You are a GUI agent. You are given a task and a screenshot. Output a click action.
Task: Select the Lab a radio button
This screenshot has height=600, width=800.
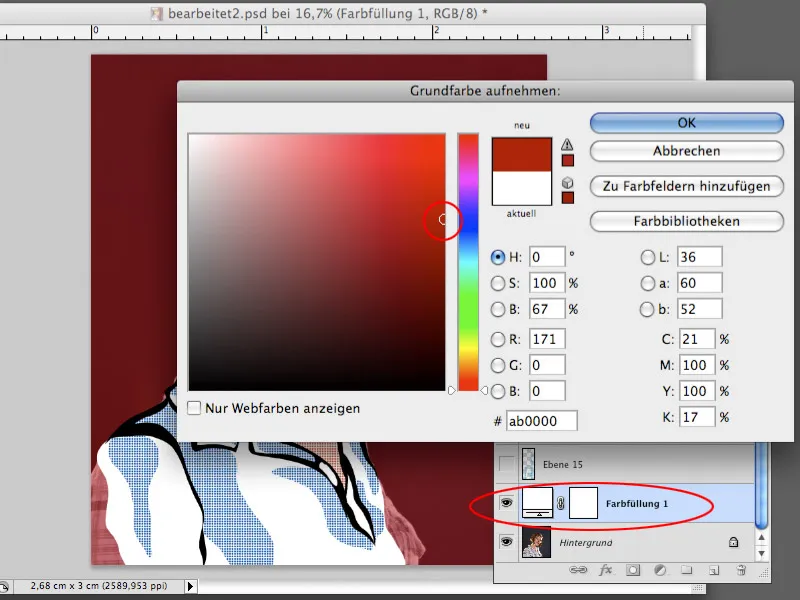click(647, 283)
